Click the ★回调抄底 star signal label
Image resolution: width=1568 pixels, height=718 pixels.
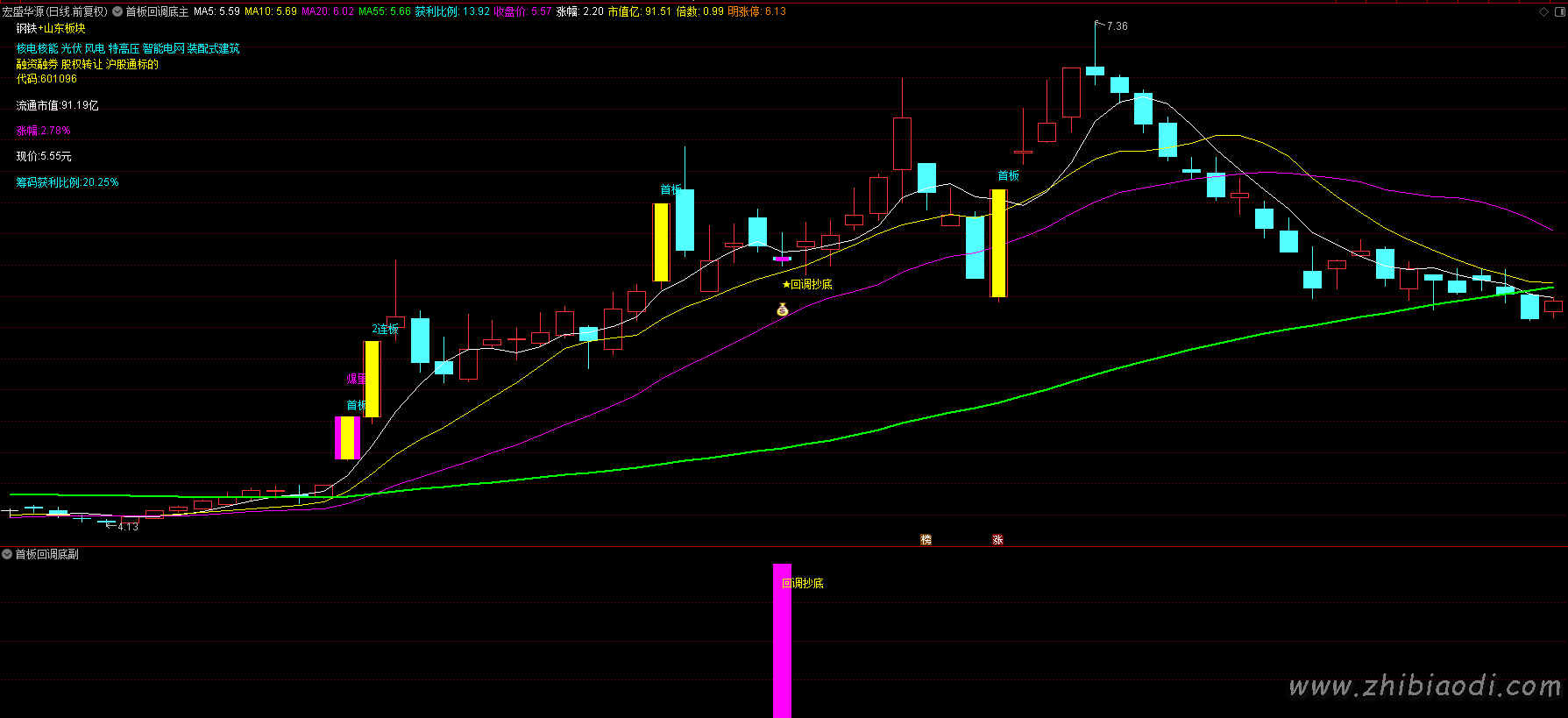(x=807, y=284)
